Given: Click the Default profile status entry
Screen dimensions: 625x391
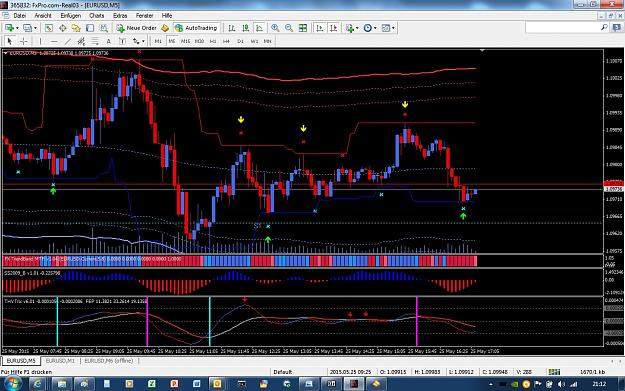Looking at the screenshot, I should pyautogui.click(x=283, y=372).
